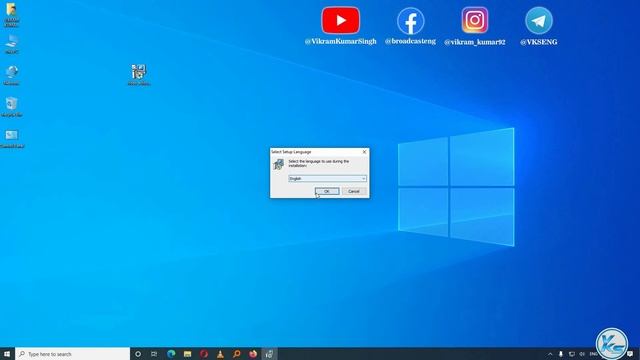
Task: Launch VLC media player from the taskbar
Action: point(220,354)
